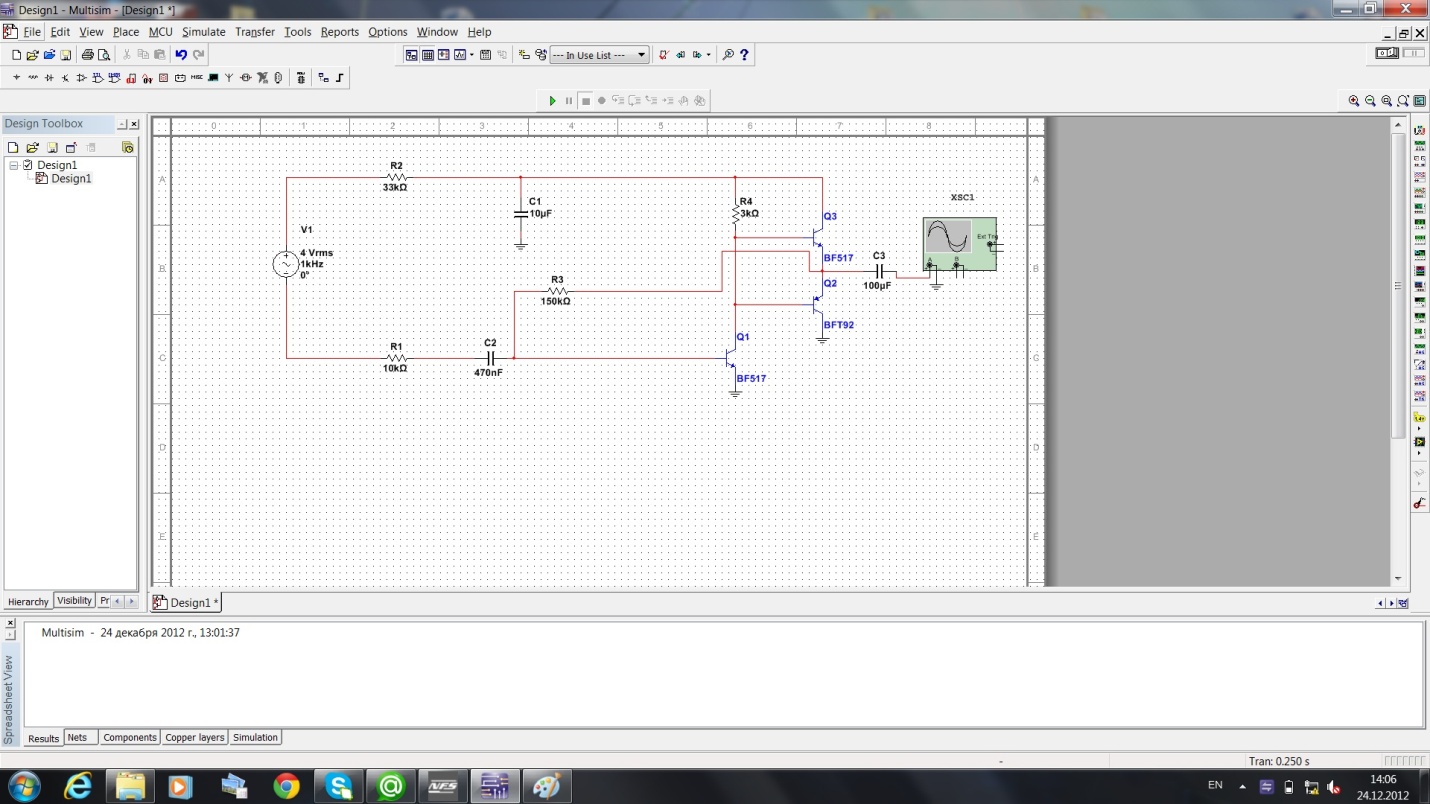
Task: Open Windows Start menu
Action: 23,786
